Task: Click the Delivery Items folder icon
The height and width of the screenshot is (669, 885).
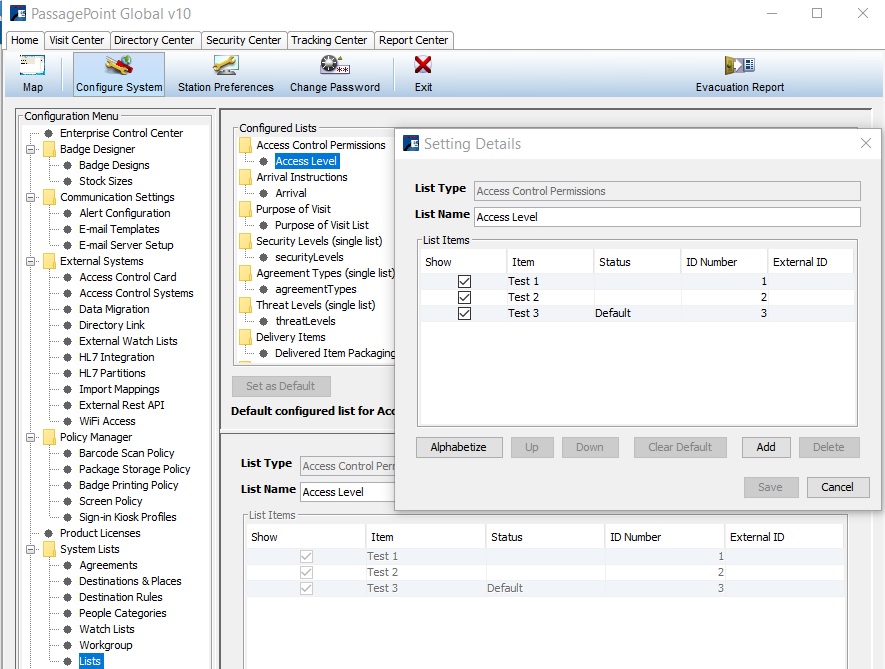Action: (x=245, y=337)
